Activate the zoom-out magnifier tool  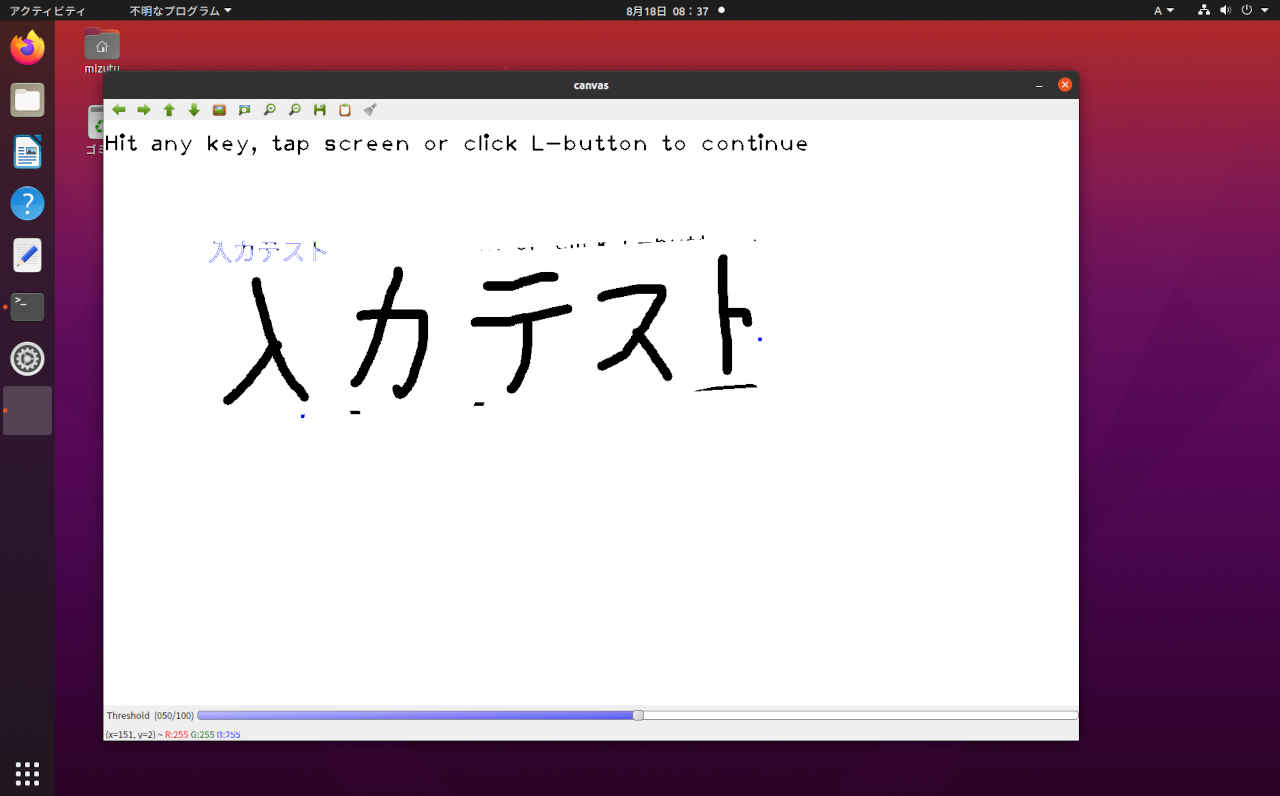[x=294, y=110]
